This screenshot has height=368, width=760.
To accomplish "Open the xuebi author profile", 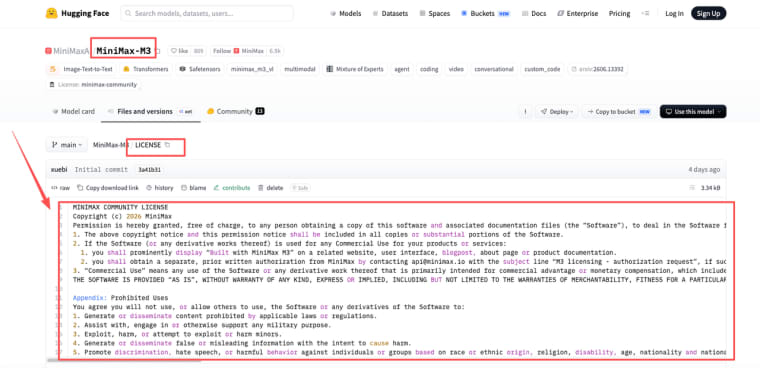I will pos(59,170).
